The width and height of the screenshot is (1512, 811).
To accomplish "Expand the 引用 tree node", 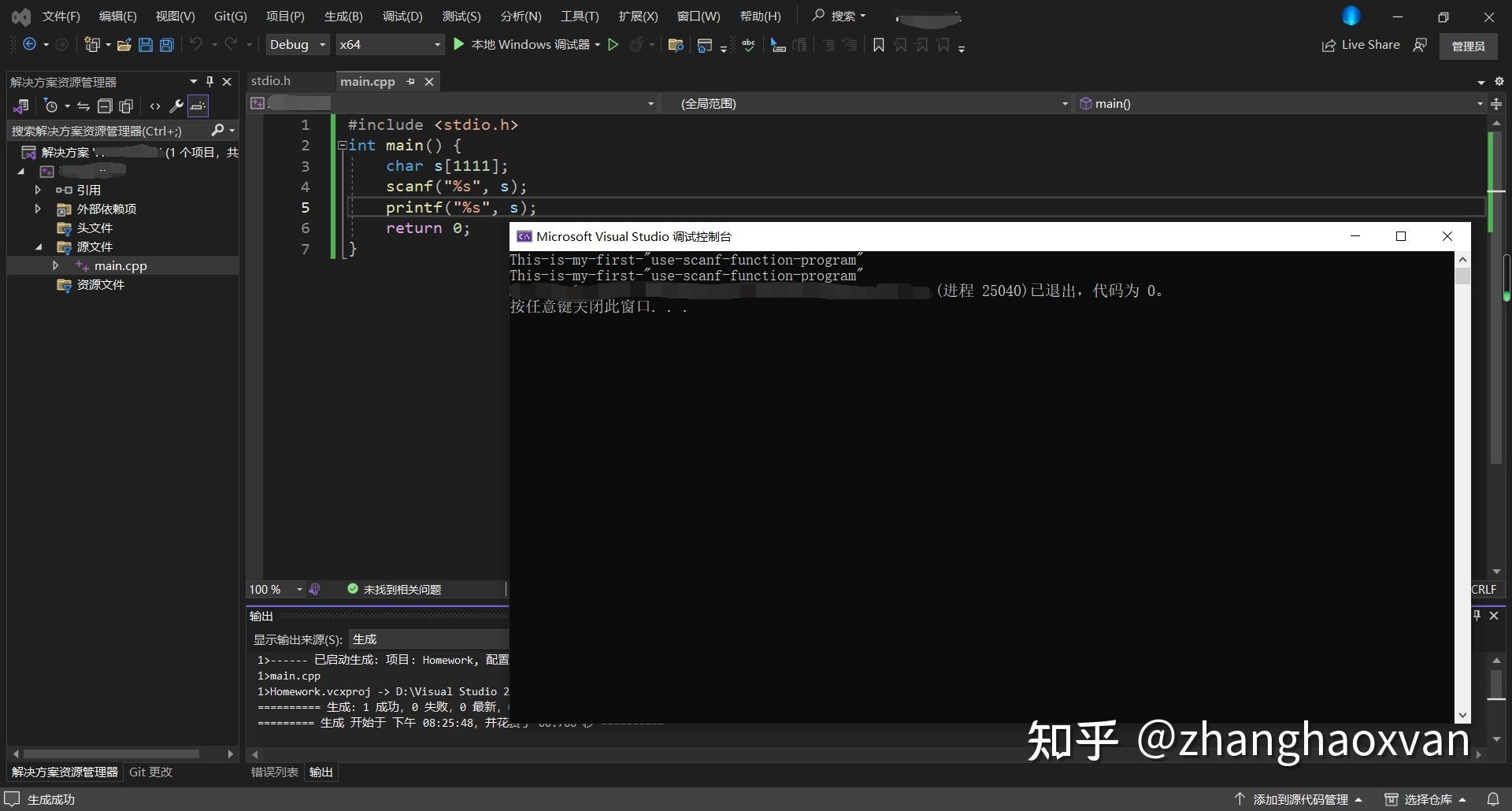I will click(x=37, y=190).
